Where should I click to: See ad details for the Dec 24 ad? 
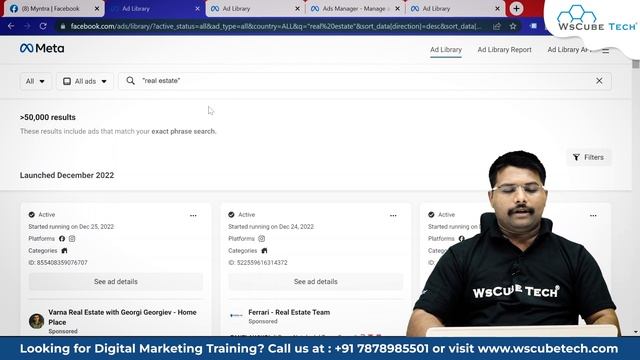click(x=316, y=282)
